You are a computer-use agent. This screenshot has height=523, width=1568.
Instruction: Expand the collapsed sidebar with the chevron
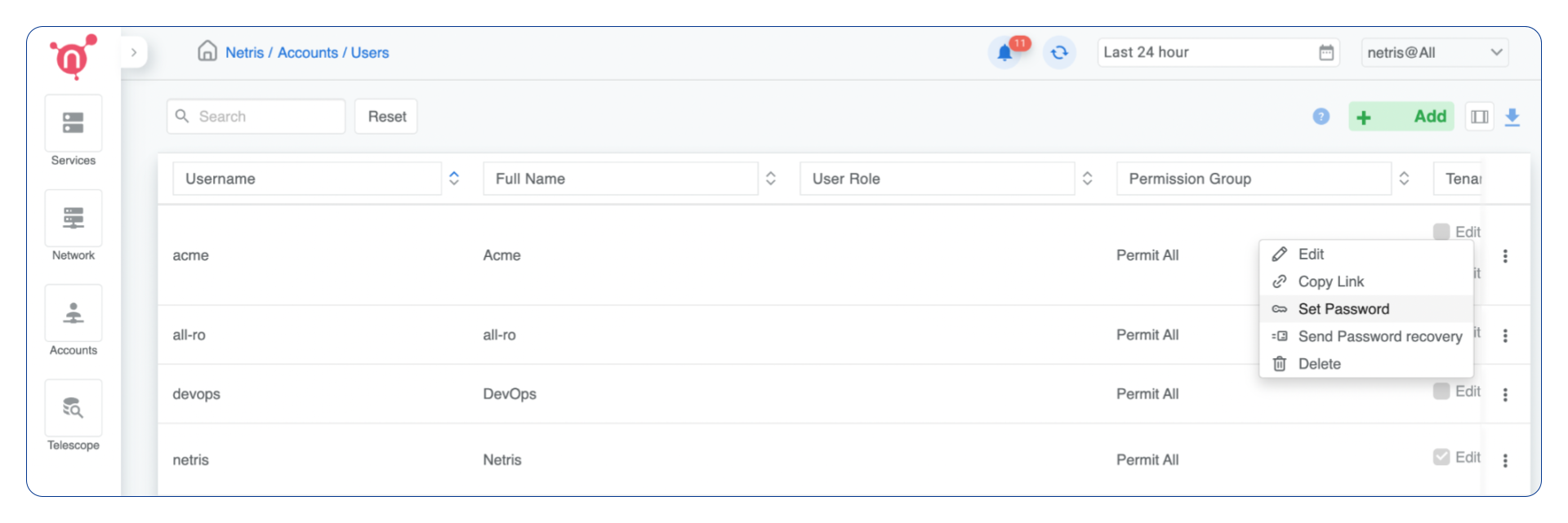pyautogui.click(x=134, y=51)
